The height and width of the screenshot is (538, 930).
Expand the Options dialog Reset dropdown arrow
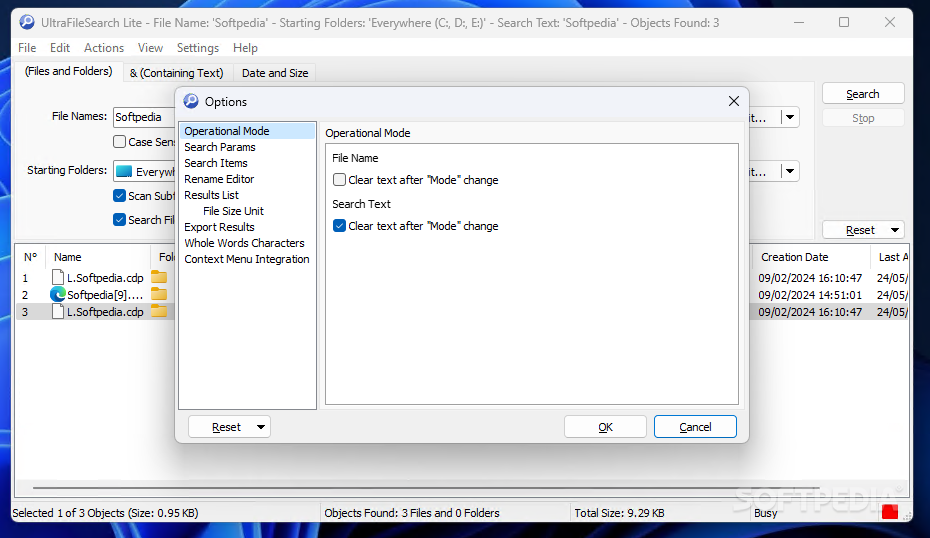pyautogui.click(x=260, y=427)
